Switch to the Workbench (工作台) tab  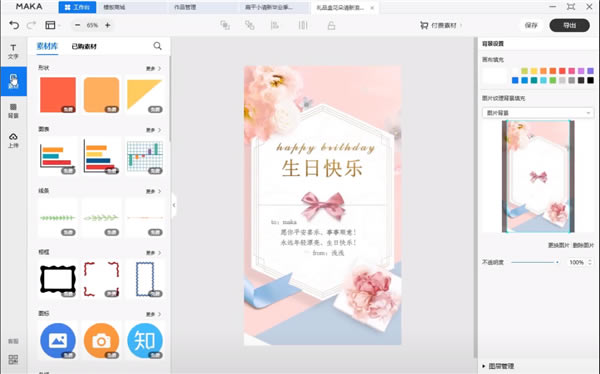[77, 7]
